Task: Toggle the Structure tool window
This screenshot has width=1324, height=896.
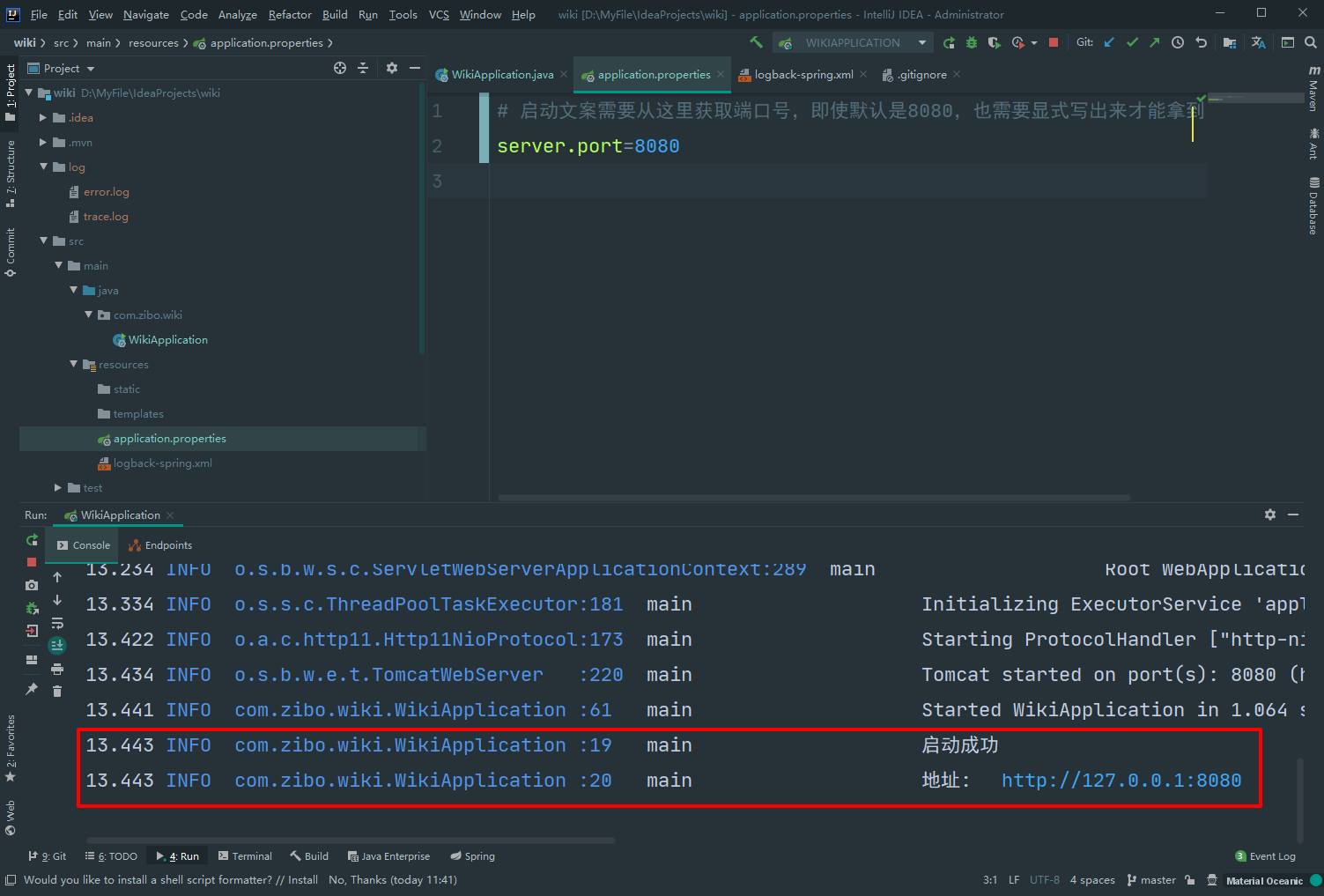Action: pos(11,174)
